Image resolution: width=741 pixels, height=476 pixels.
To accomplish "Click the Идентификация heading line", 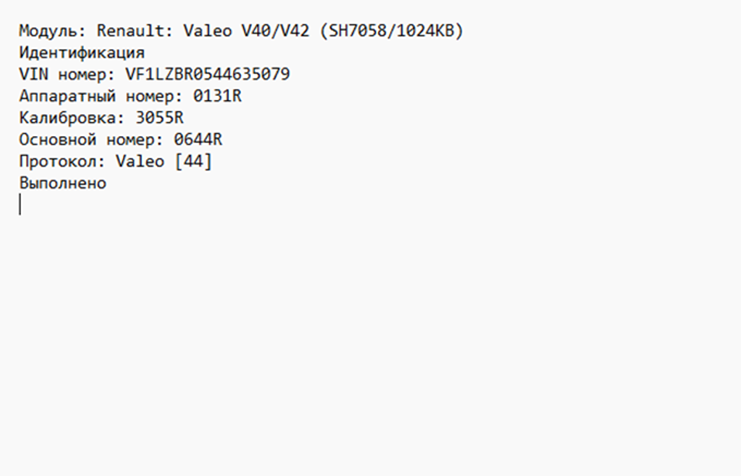I will click(x=82, y=53).
